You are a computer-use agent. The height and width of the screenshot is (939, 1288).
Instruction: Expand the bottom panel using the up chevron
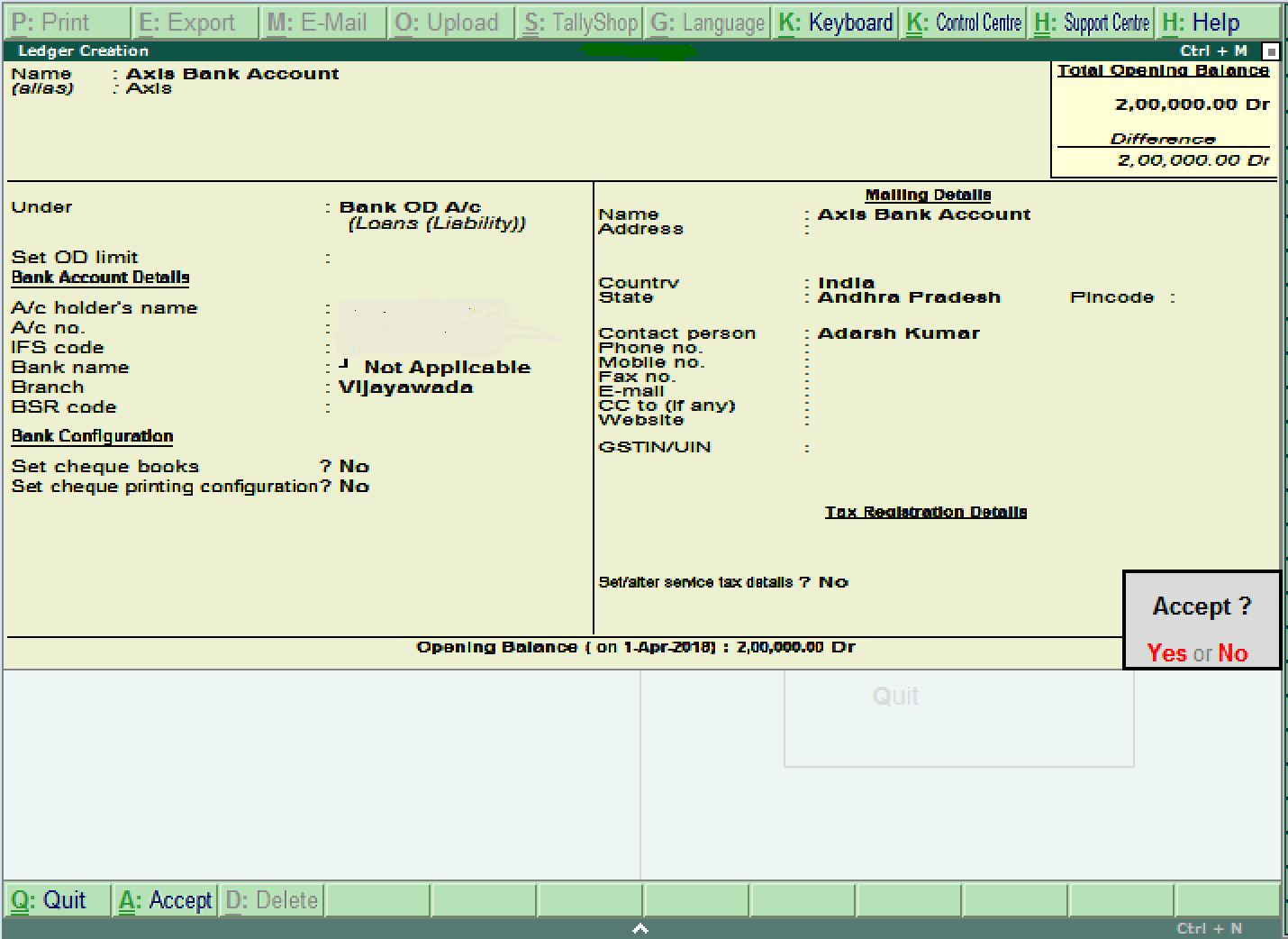(x=640, y=928)
